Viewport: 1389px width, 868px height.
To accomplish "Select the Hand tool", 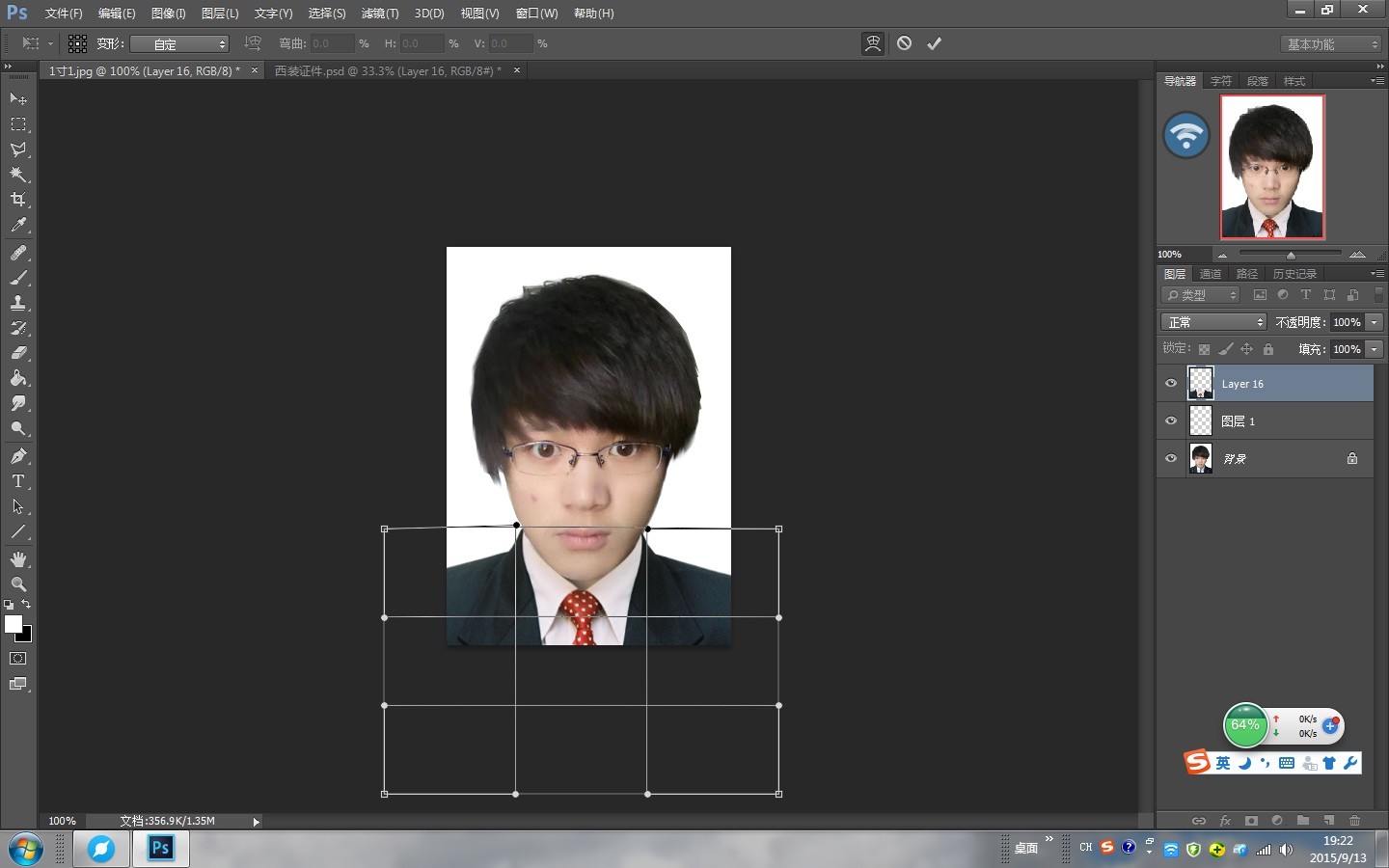I will point(18,559).
